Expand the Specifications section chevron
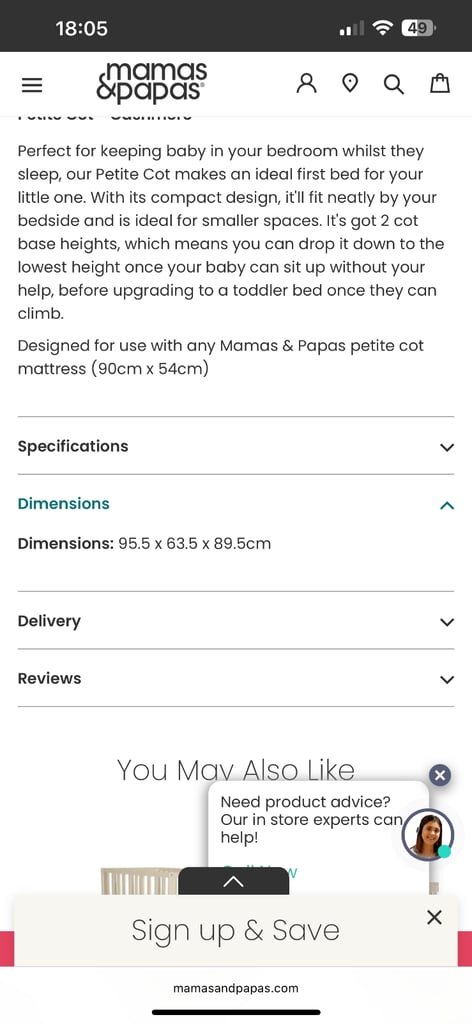 click(447, 447)
